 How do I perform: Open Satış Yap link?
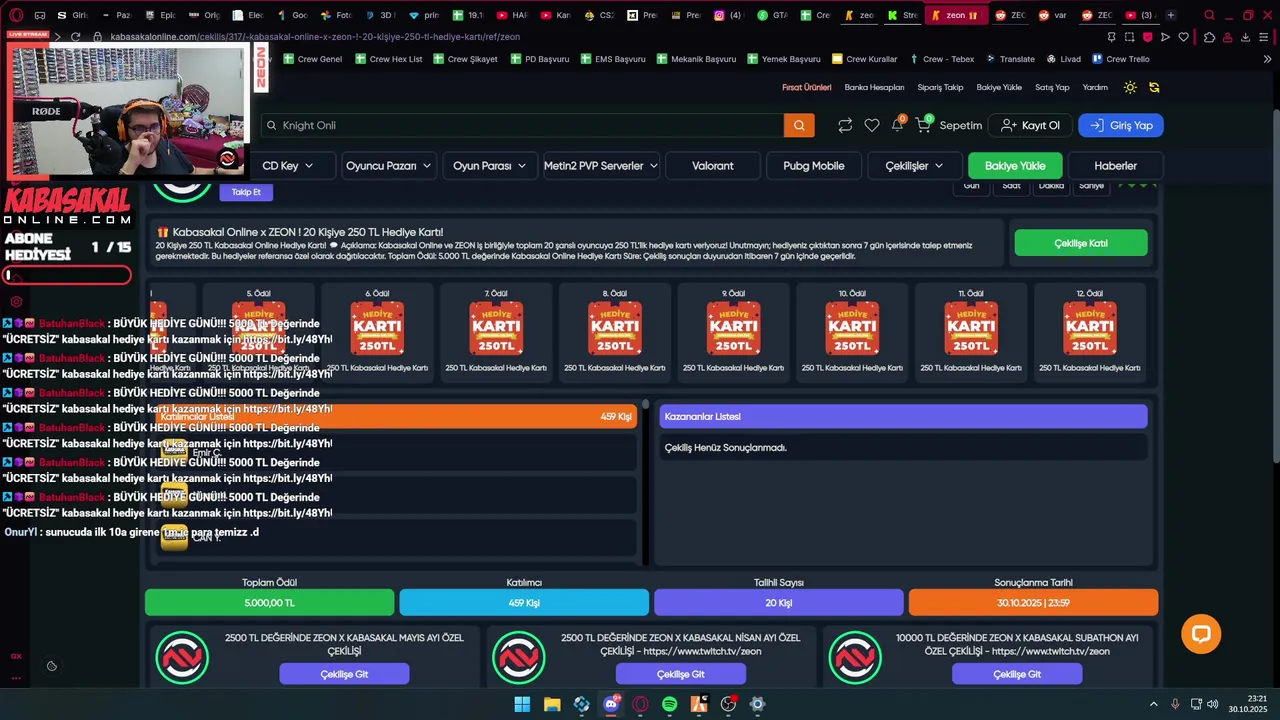click(1052, 87)
